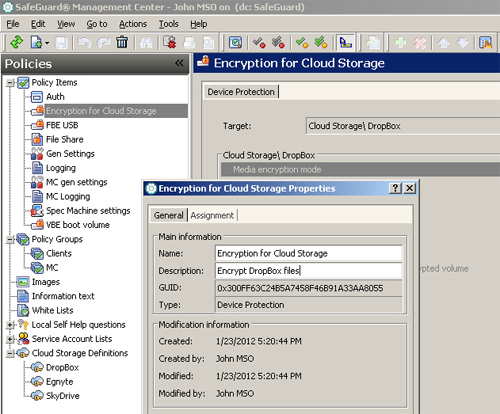Viewport: 500px width, 414px height.
Task: Click the double green checkmark yellow dot icon
Action: [x=321, y=42]
